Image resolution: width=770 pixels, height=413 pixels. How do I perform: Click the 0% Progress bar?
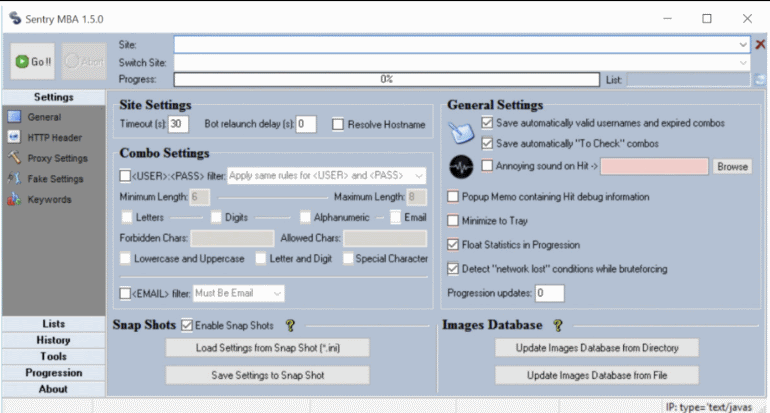pos(386,80)
